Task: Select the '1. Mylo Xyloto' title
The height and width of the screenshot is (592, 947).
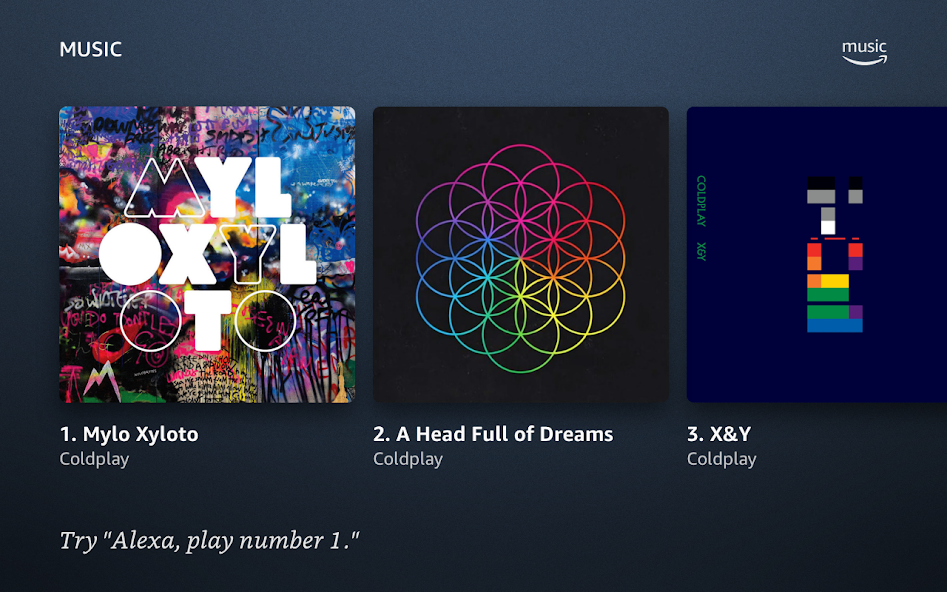Action: [x=129, y=434]
